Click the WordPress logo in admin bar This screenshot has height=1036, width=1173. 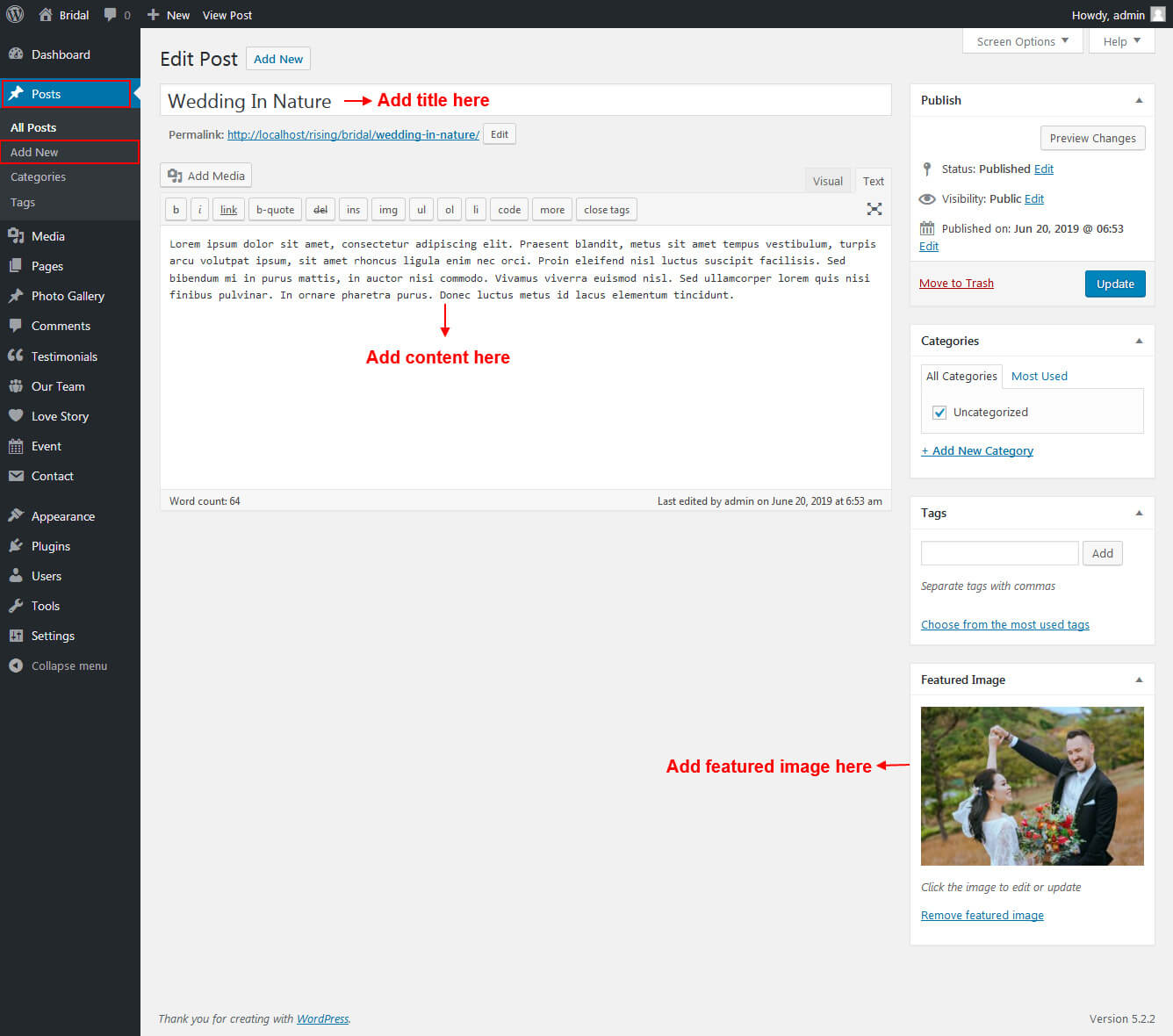[15, 14]
